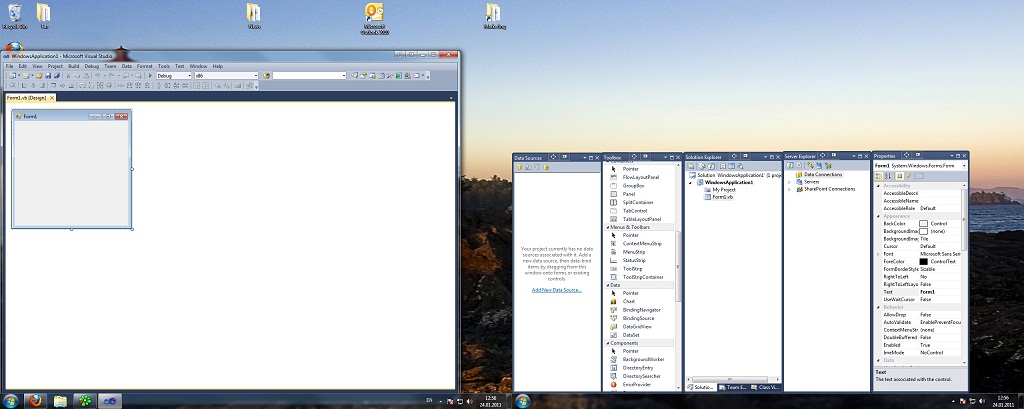1024x409 pixels.
Task: Click the Categorized view icon in Properties
Action: (x=879, y=176)
